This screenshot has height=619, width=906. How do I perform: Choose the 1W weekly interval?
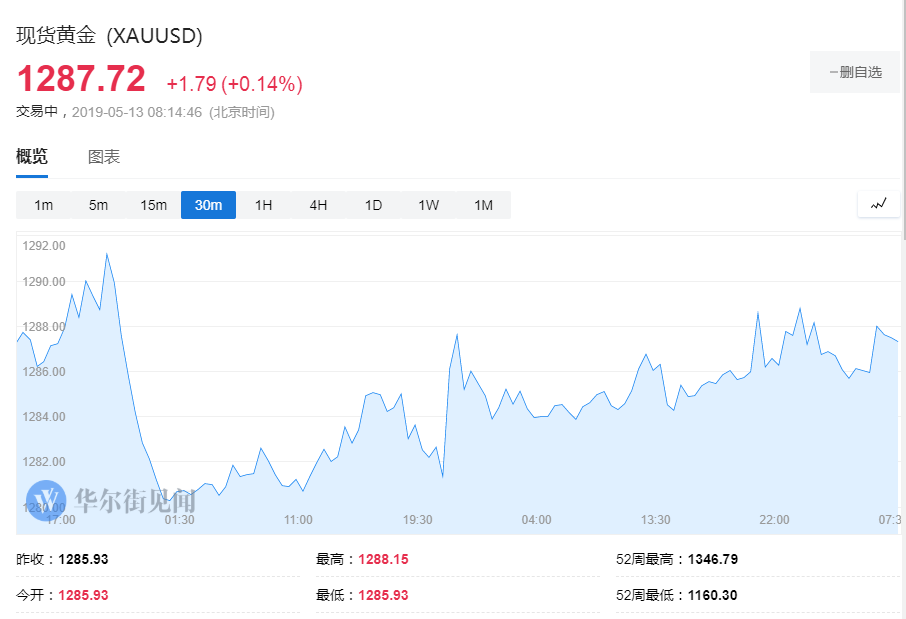click(x=428, y=205)
